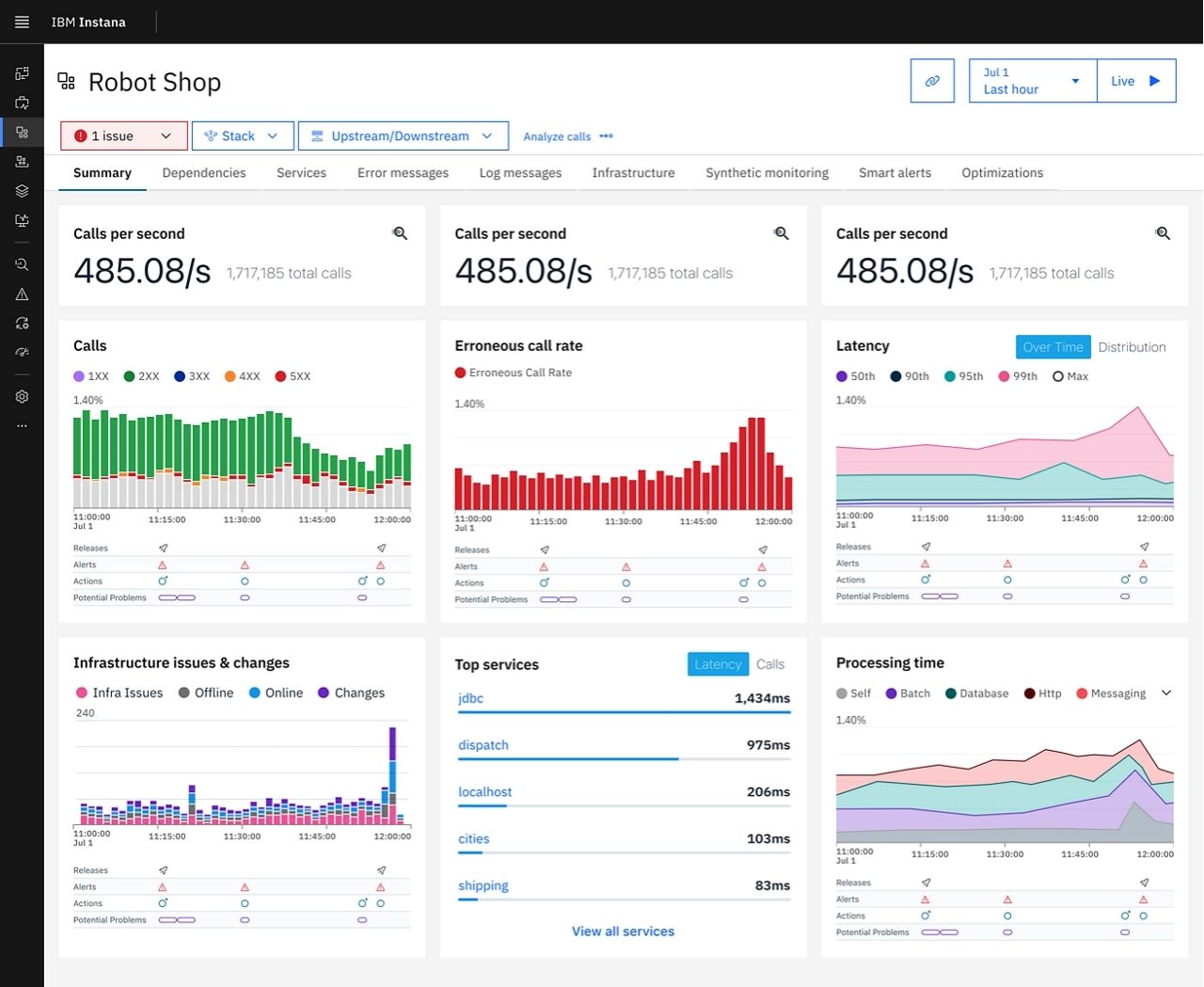Viewport: 1204px width, 987px height.
Task: Click the Live playback button
Action: tap(1136, 81)
